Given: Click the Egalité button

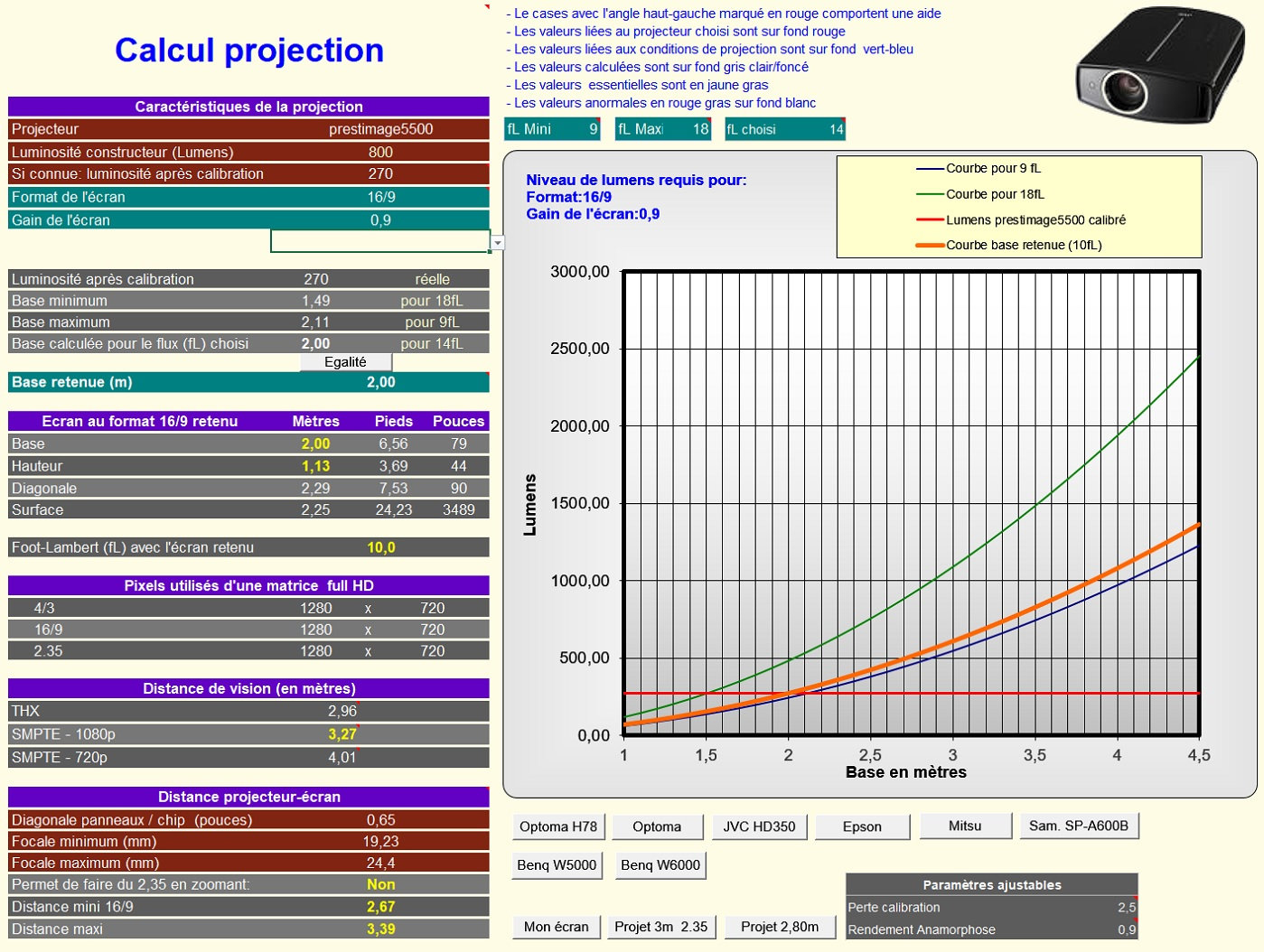Looking at the screenshot, I should (346, 362).
